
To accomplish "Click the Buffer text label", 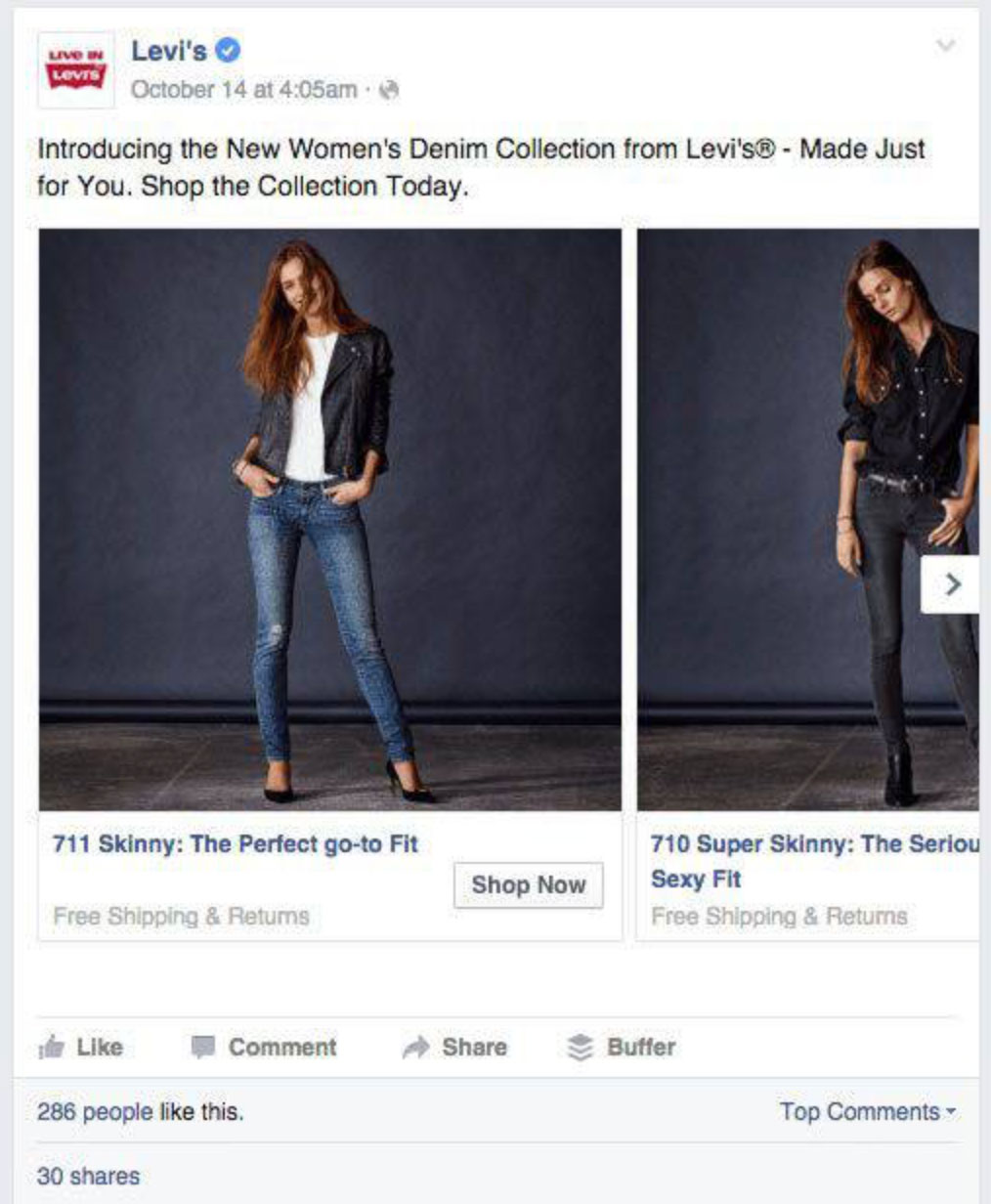I will pos(641,1048).
